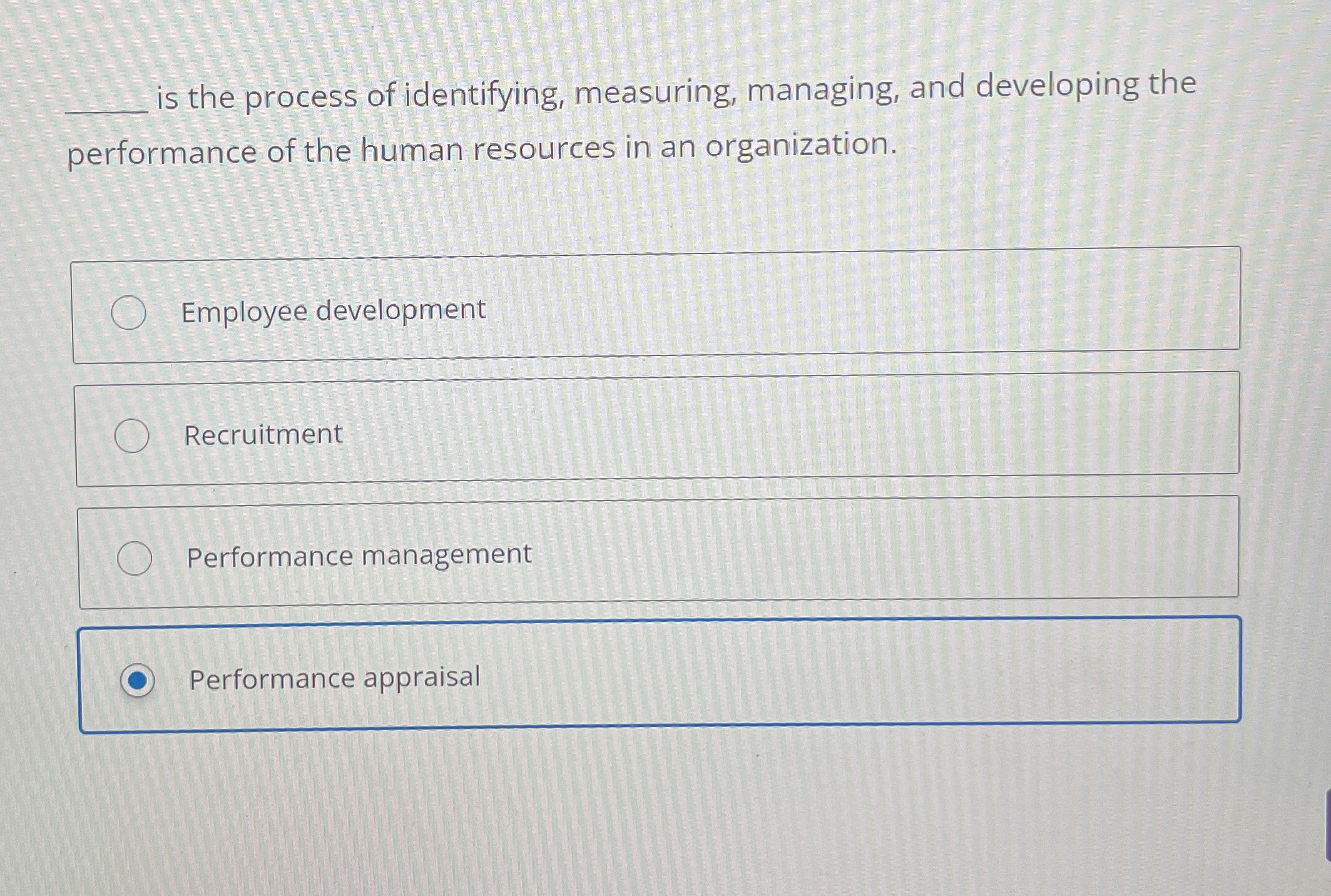Click the word 'measuring' in the question
Viewport: 1331px width, 896px height.
654,93
